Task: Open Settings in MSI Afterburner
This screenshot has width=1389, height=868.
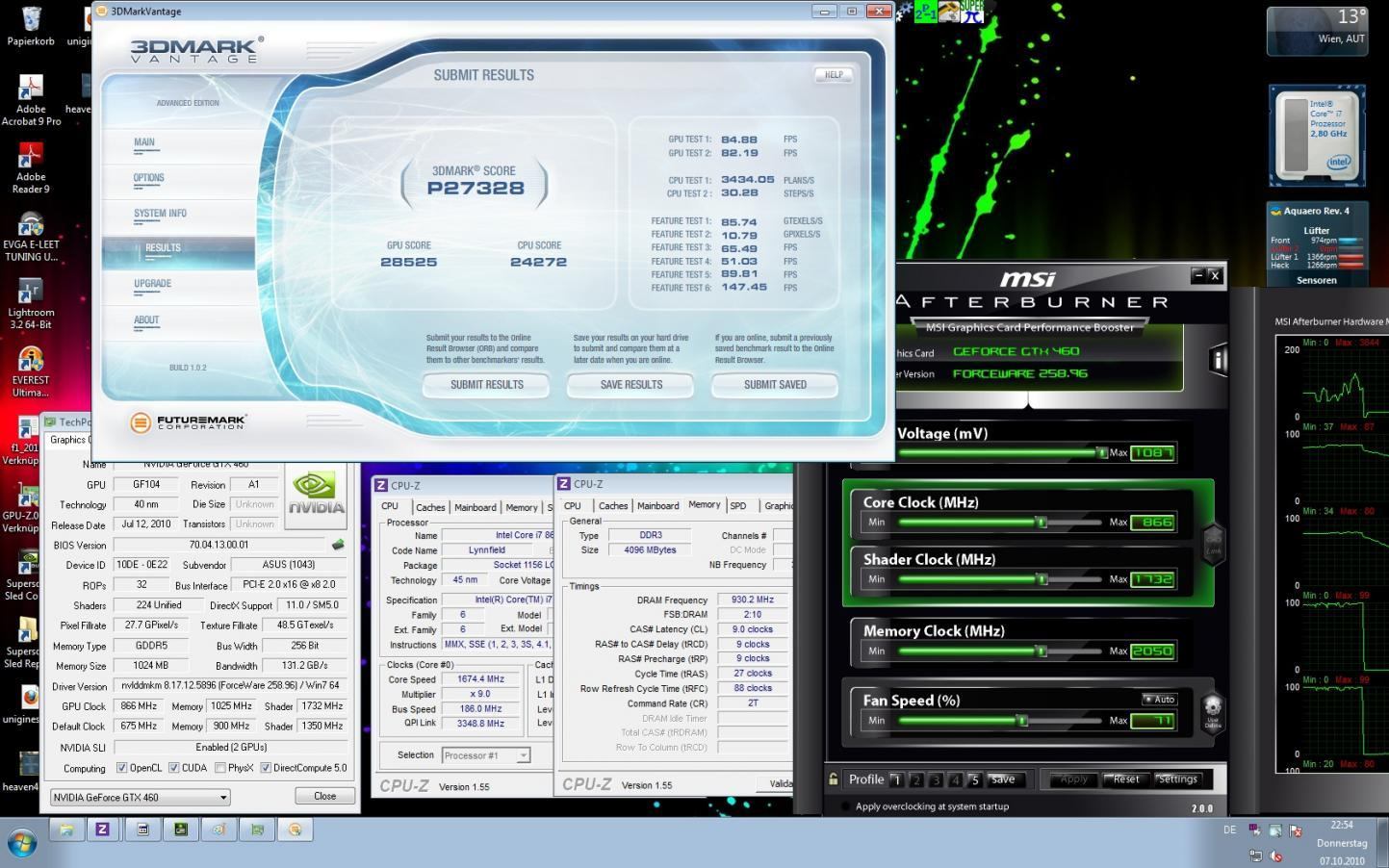Action: pos(1178,779)
